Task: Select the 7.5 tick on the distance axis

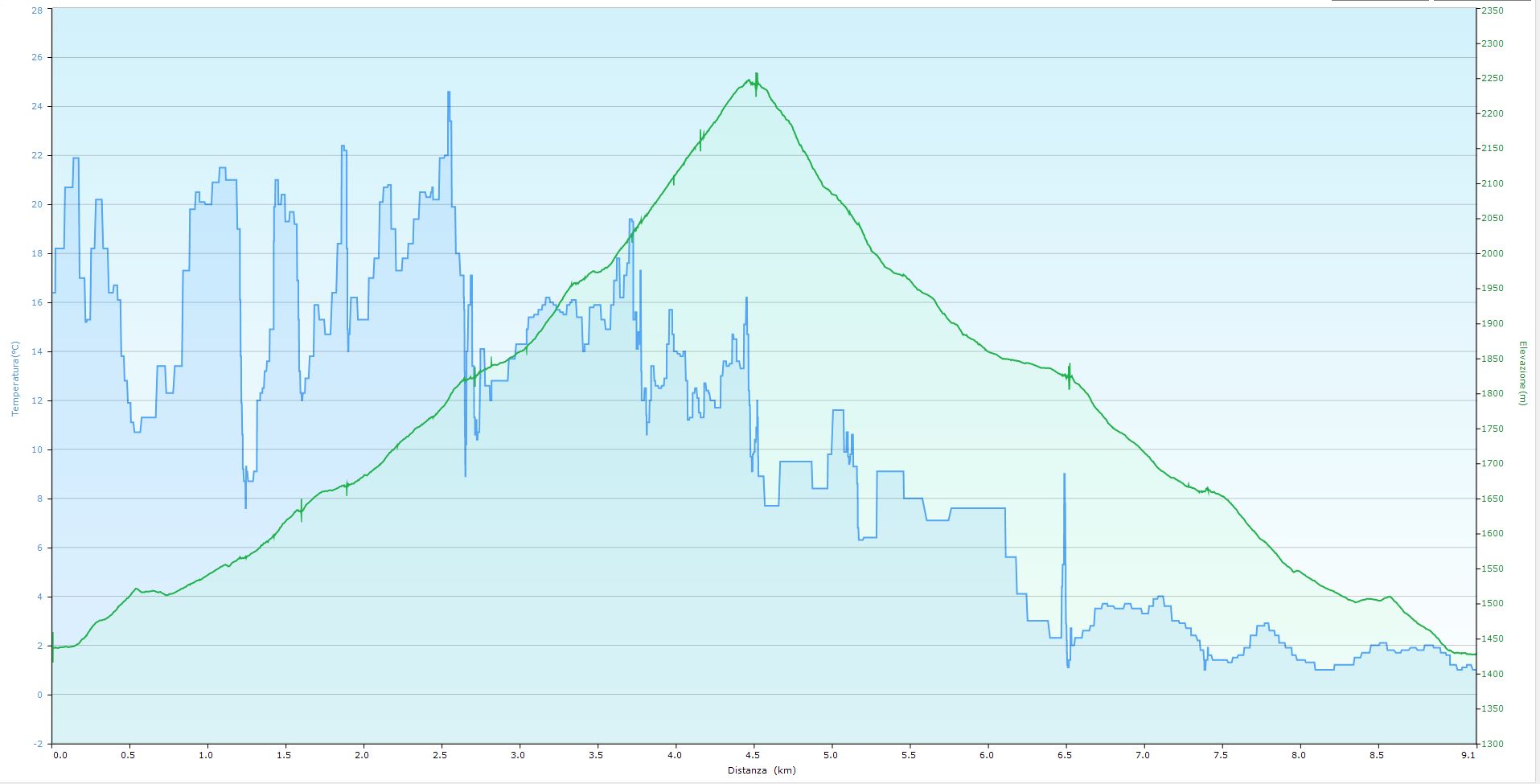Action: click(x=1221, y=755)
